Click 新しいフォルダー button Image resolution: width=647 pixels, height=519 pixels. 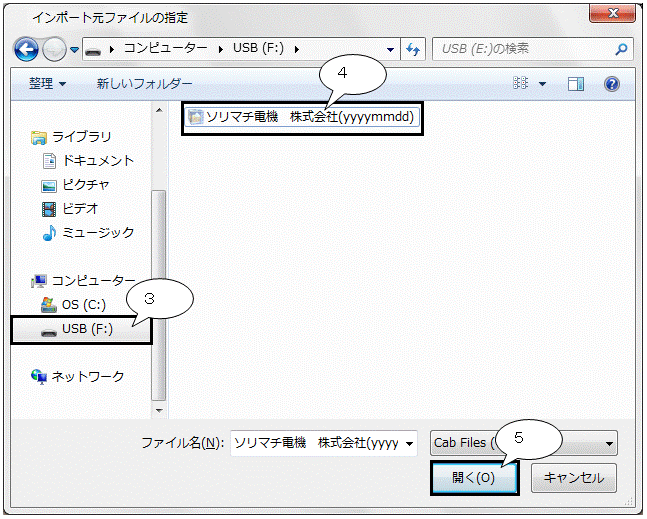144,84
